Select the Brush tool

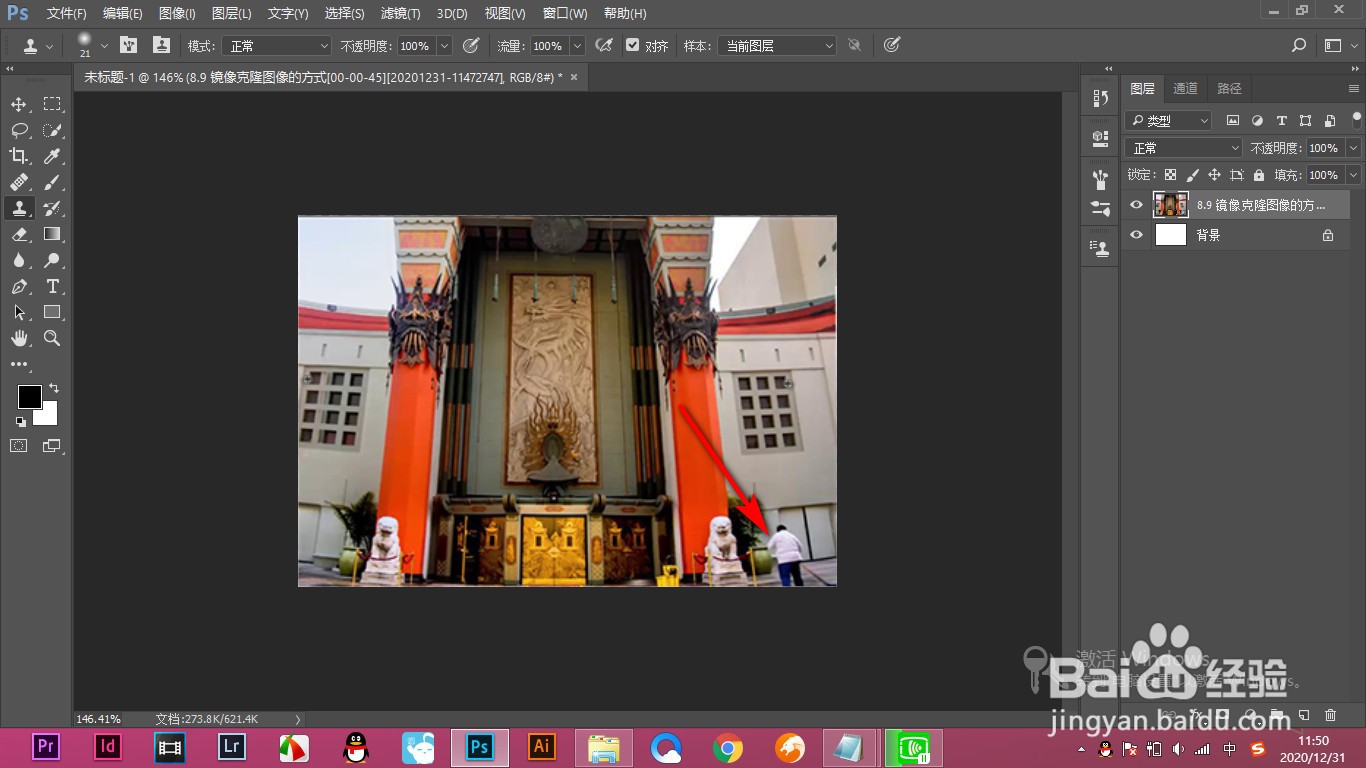52,182
